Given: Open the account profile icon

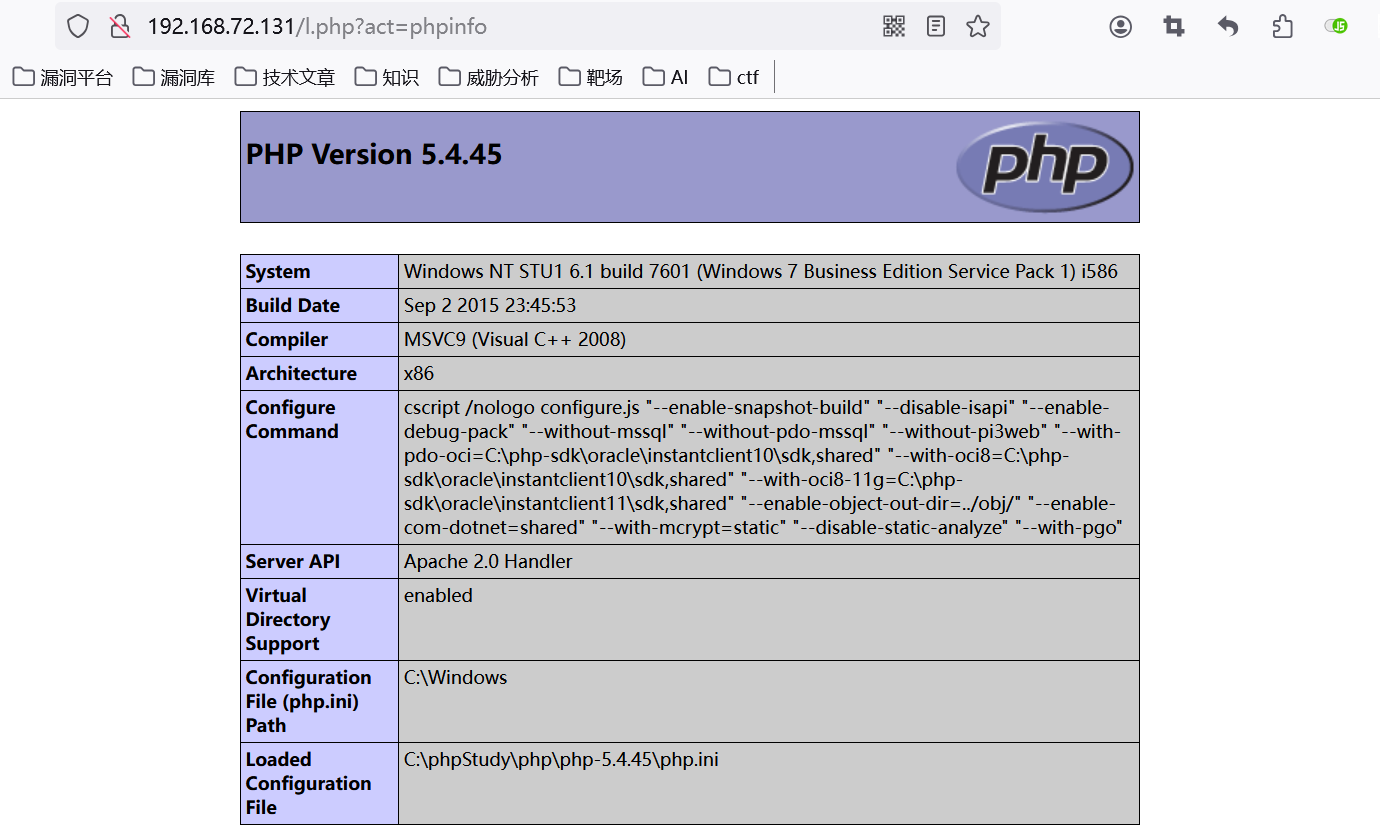Looking at the screenshot, I should click(1121, 27).
